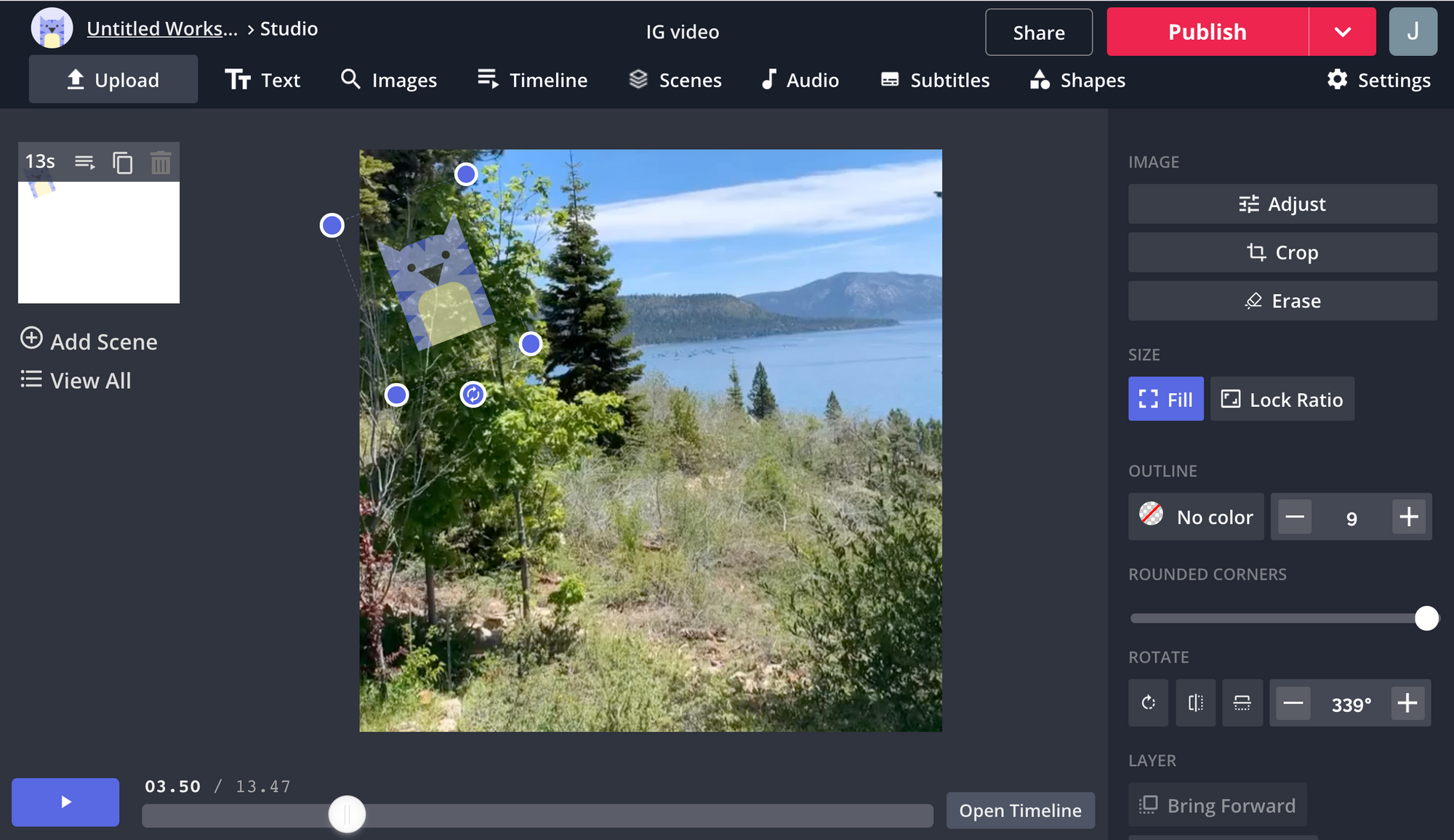Click the scene timeline icon next to 13s
This screenshot has width=1454, height=840.
[85, 162]
